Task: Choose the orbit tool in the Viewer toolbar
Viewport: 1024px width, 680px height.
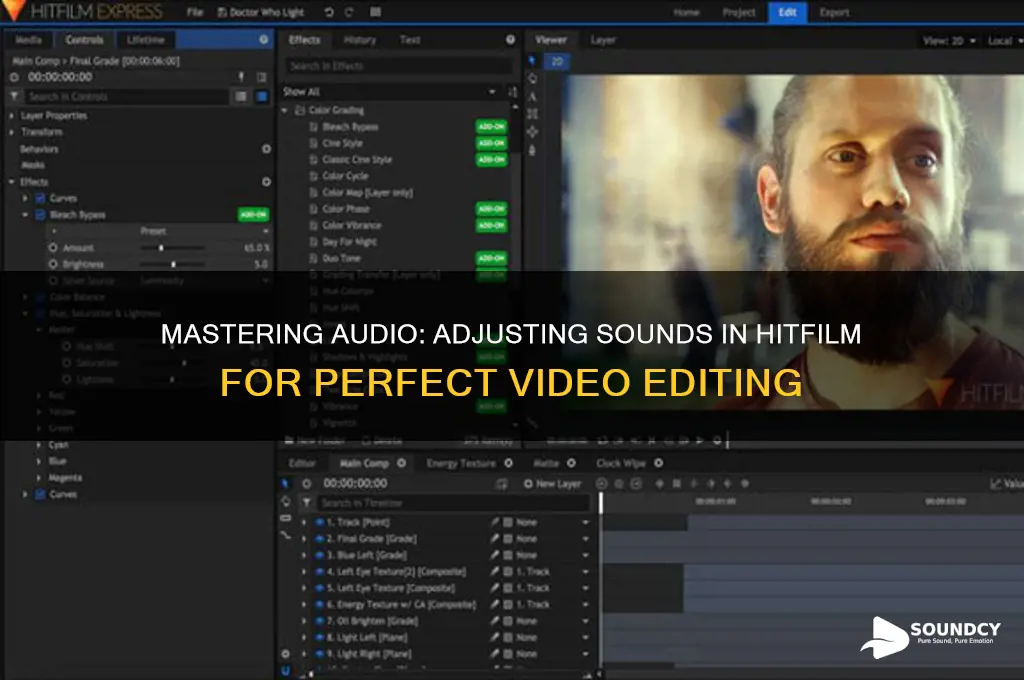Action: click(532, 132)
